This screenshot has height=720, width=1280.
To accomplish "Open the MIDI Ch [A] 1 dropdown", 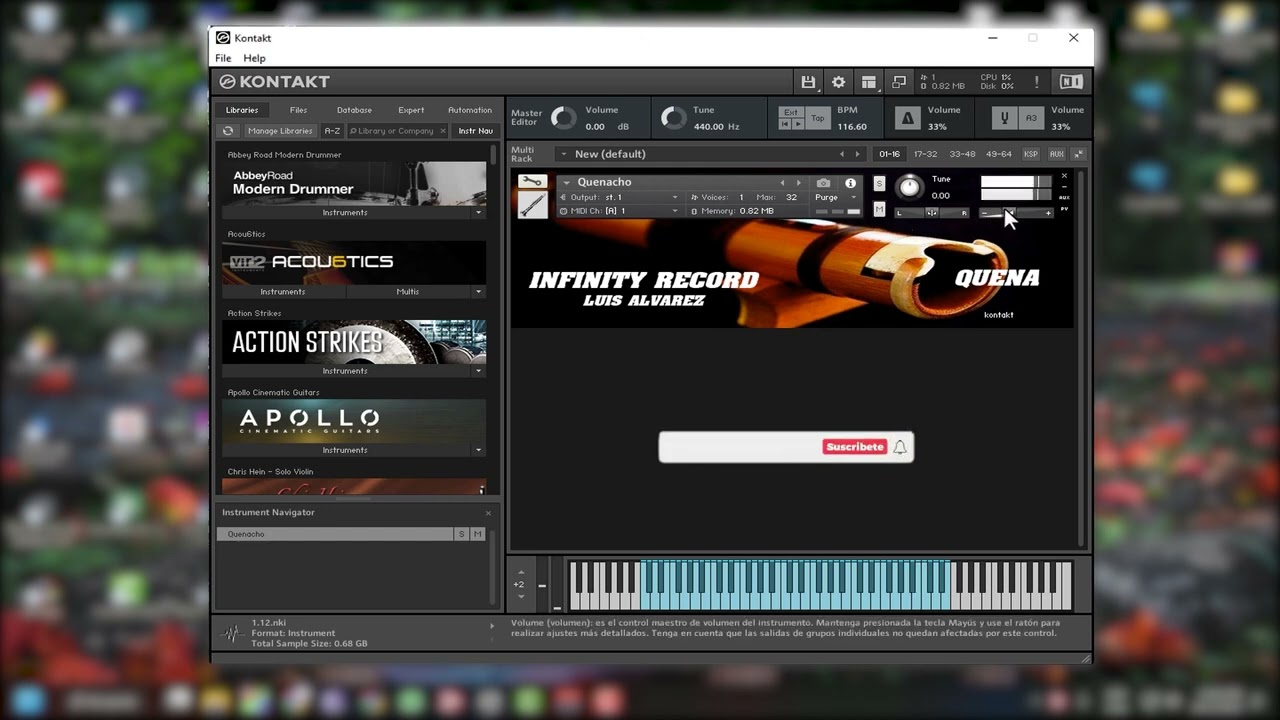I will pos(619,211).
